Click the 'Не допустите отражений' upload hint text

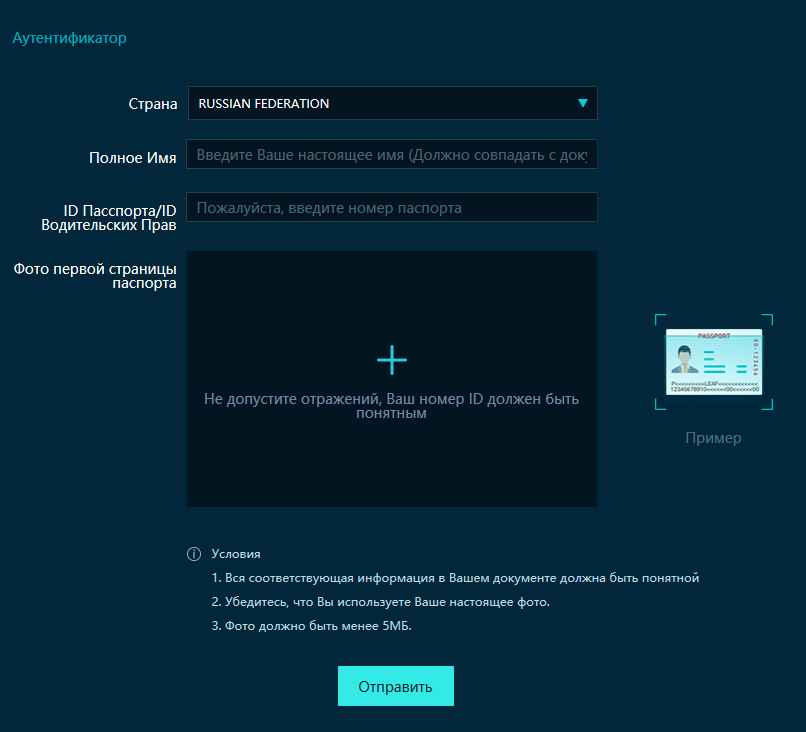click(392, 406)
